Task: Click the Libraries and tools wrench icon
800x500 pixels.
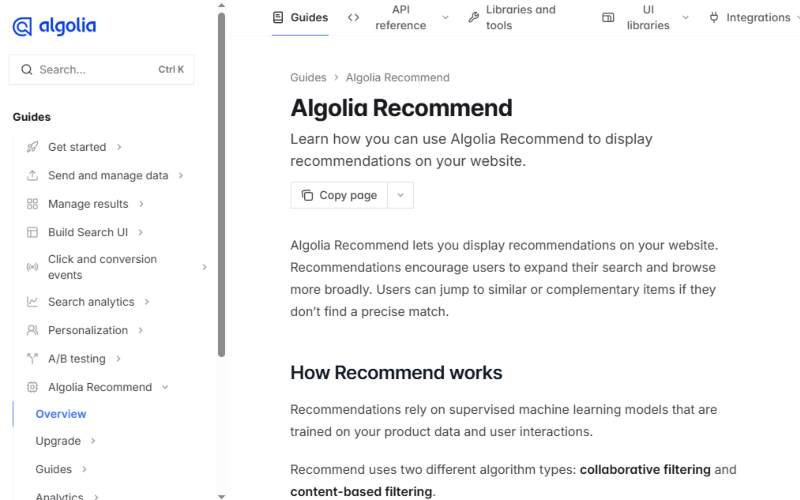Action: tap(473, 17)
